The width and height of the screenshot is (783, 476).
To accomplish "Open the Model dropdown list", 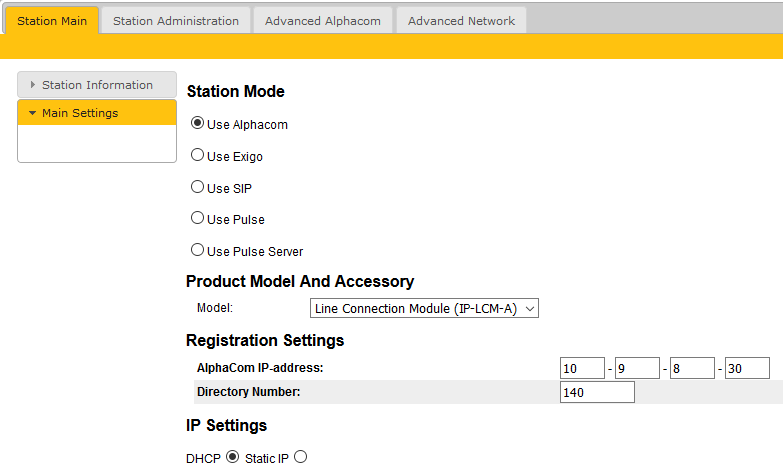I will (x=424, y=308).
